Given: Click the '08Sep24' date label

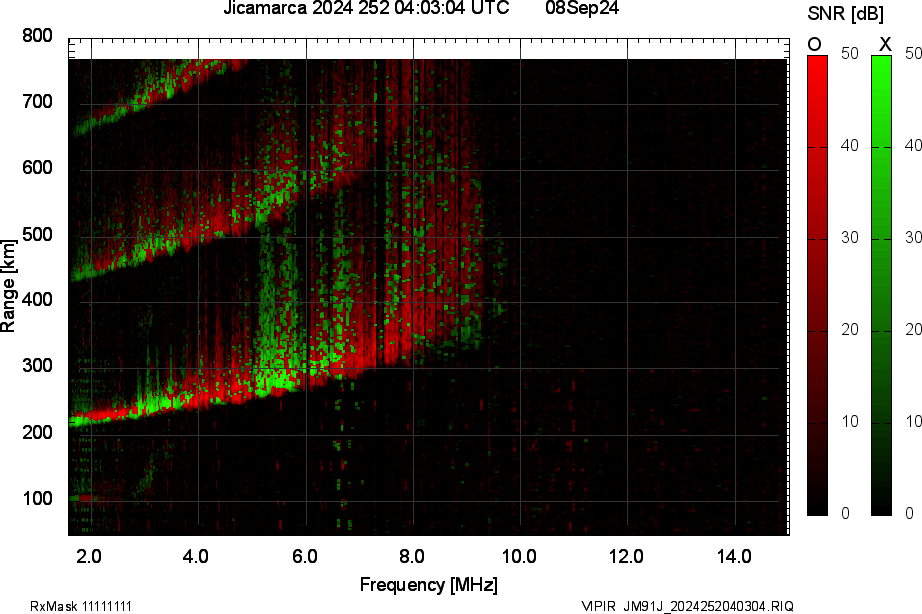Looking at the screenshot, I should 582,9.
